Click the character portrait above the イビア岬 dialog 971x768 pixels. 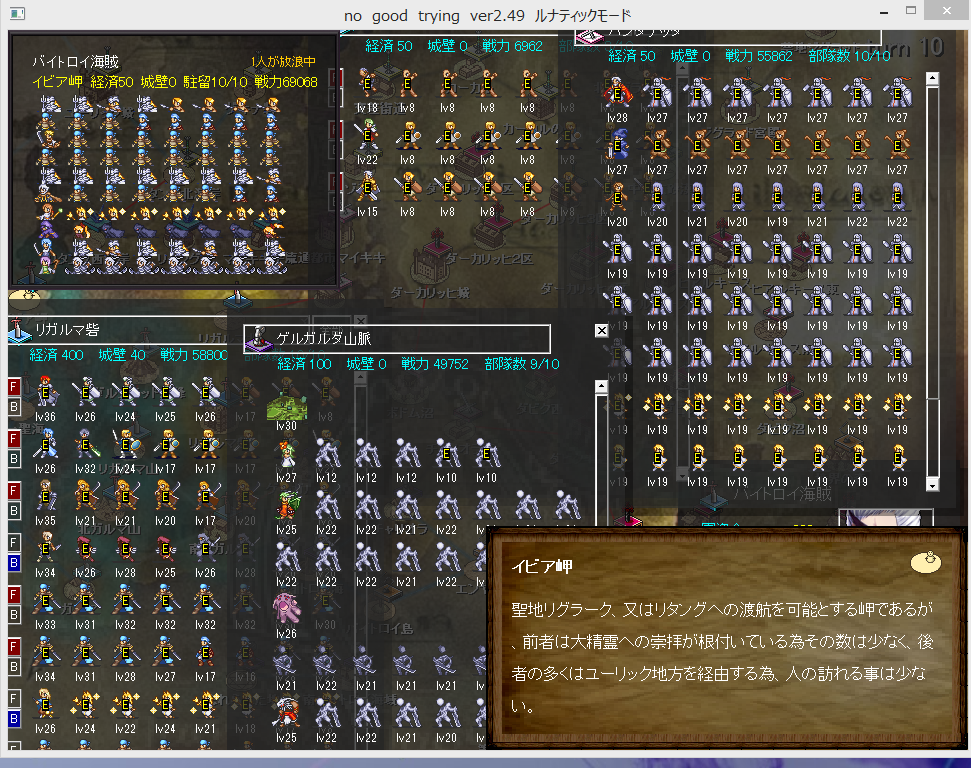886,518
